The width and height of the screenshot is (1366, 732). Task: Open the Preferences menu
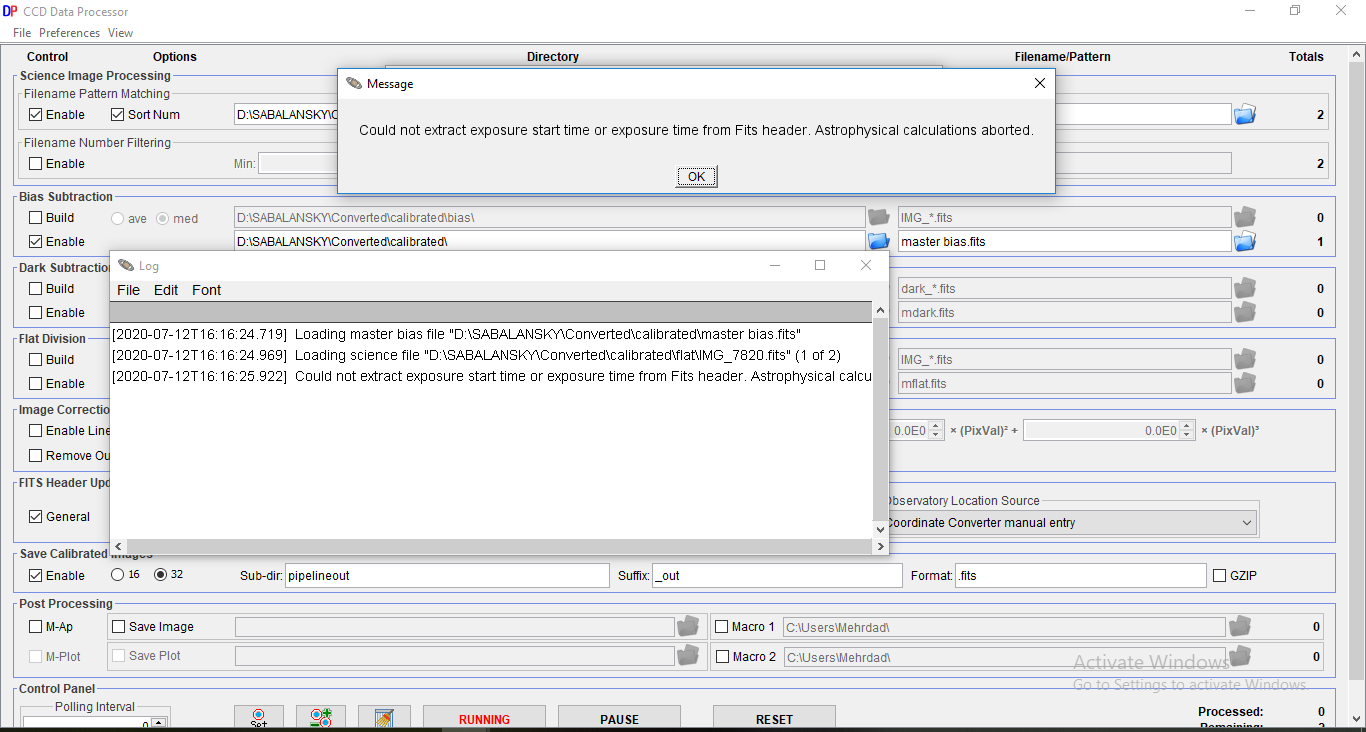point(69,33)
